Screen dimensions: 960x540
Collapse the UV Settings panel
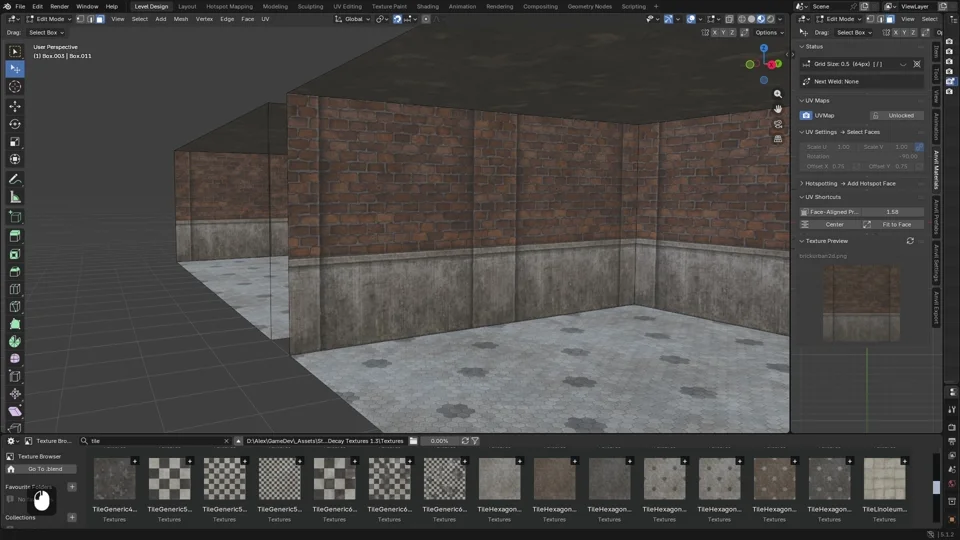[x=801, y=132]
